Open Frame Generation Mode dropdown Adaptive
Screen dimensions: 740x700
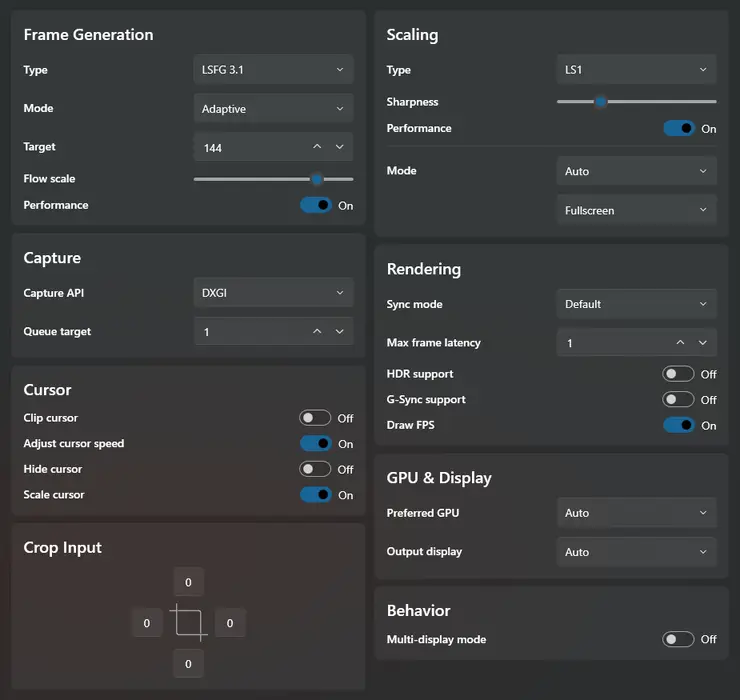tap(273, 109)
